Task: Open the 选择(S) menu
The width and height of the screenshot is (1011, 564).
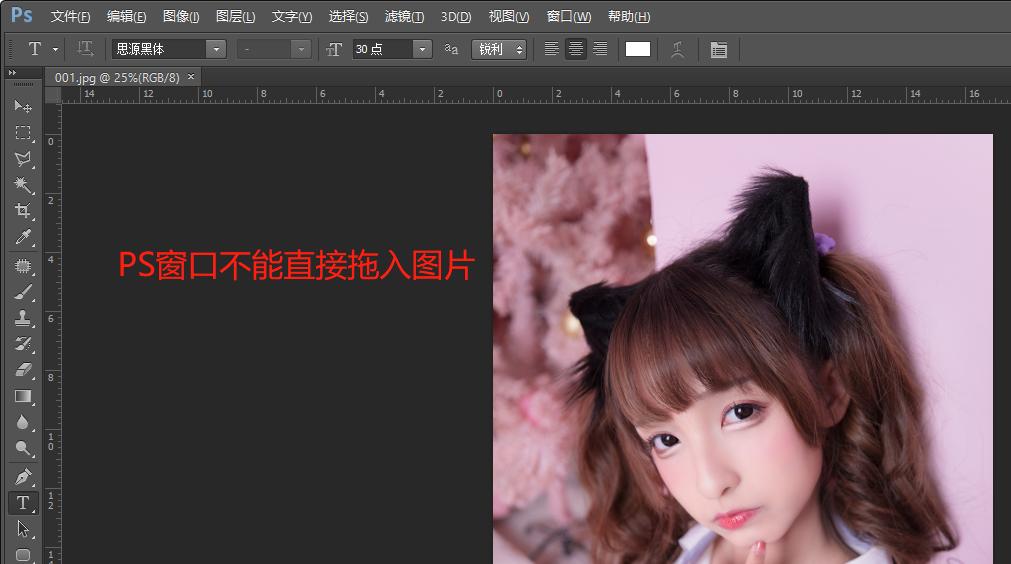Action: 348,16
